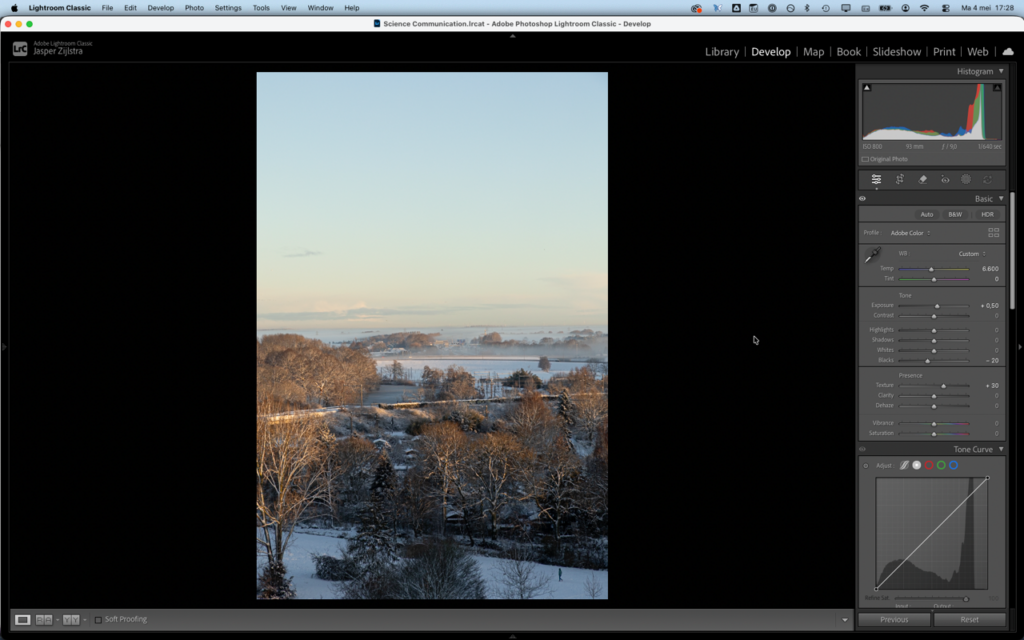Click the Temp value field 6.600
Screen dimensions: 1024x640
pos(989,268)
